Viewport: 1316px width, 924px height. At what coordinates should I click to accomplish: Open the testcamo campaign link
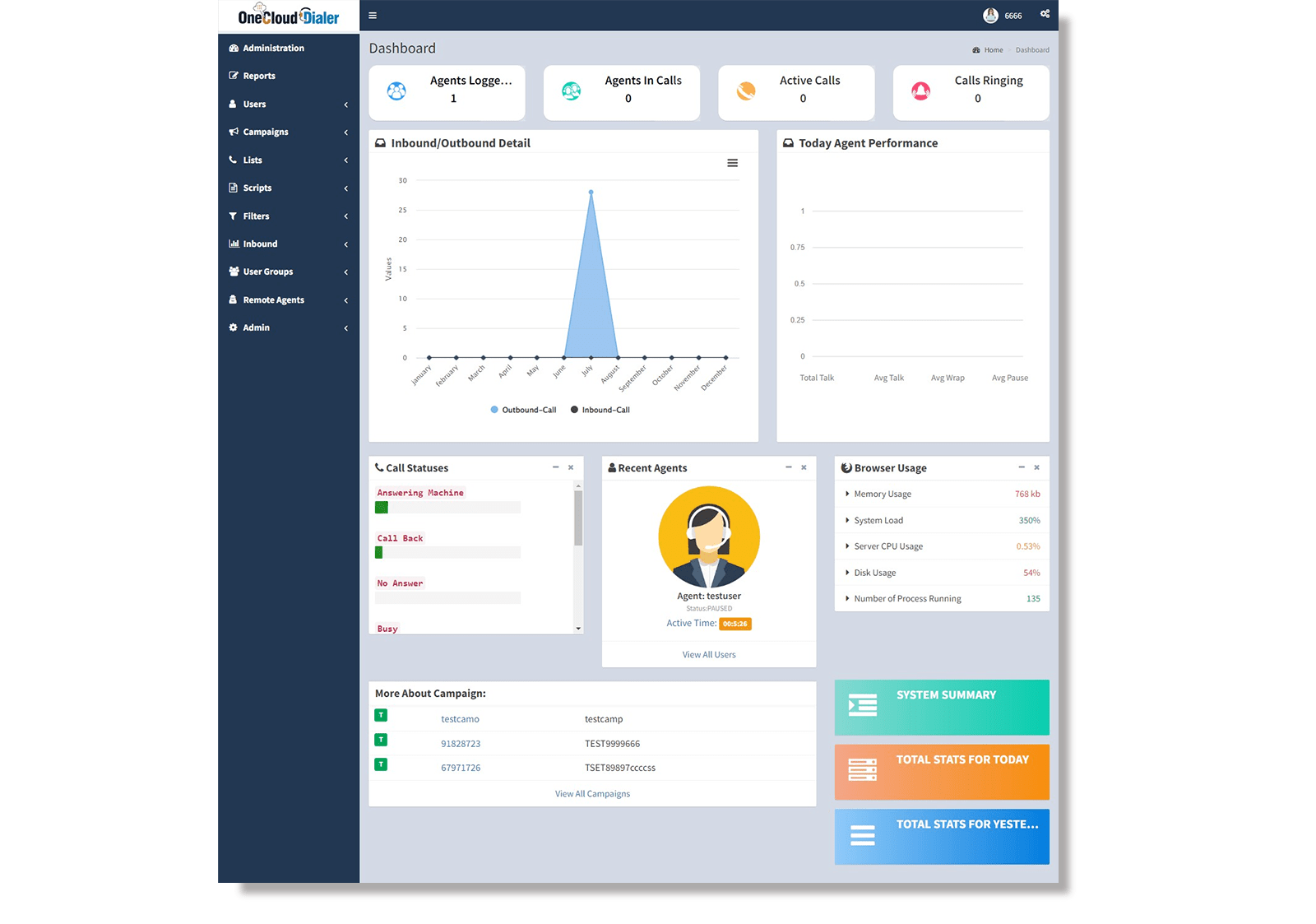460,719
